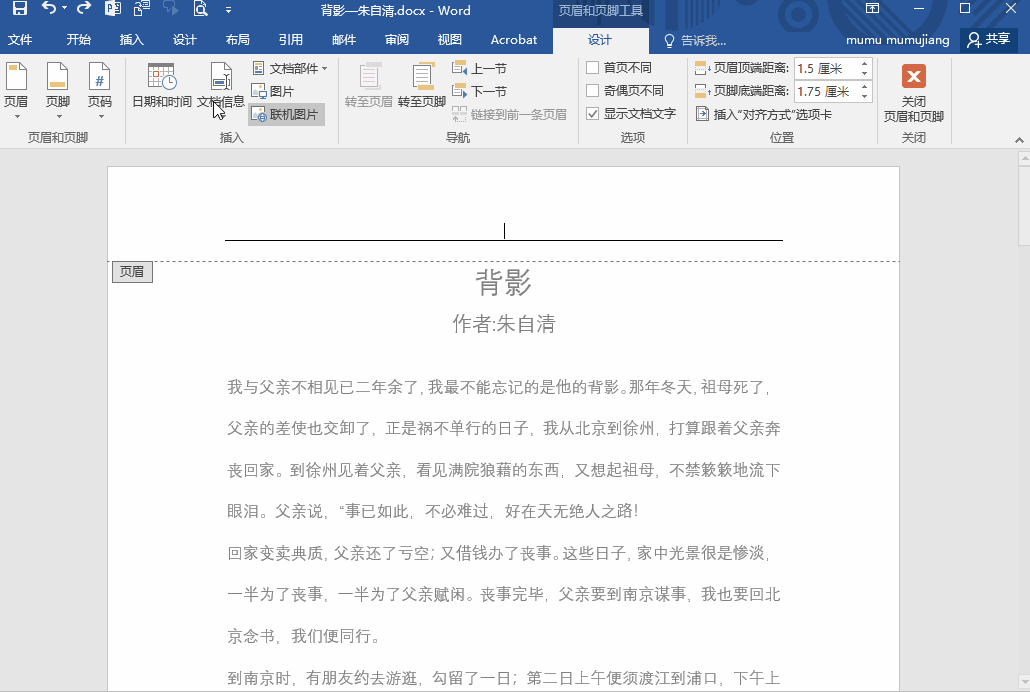
Task: Open the Undo history dropdown arrow
Action: pyautogui.click(x=64, y=9)
